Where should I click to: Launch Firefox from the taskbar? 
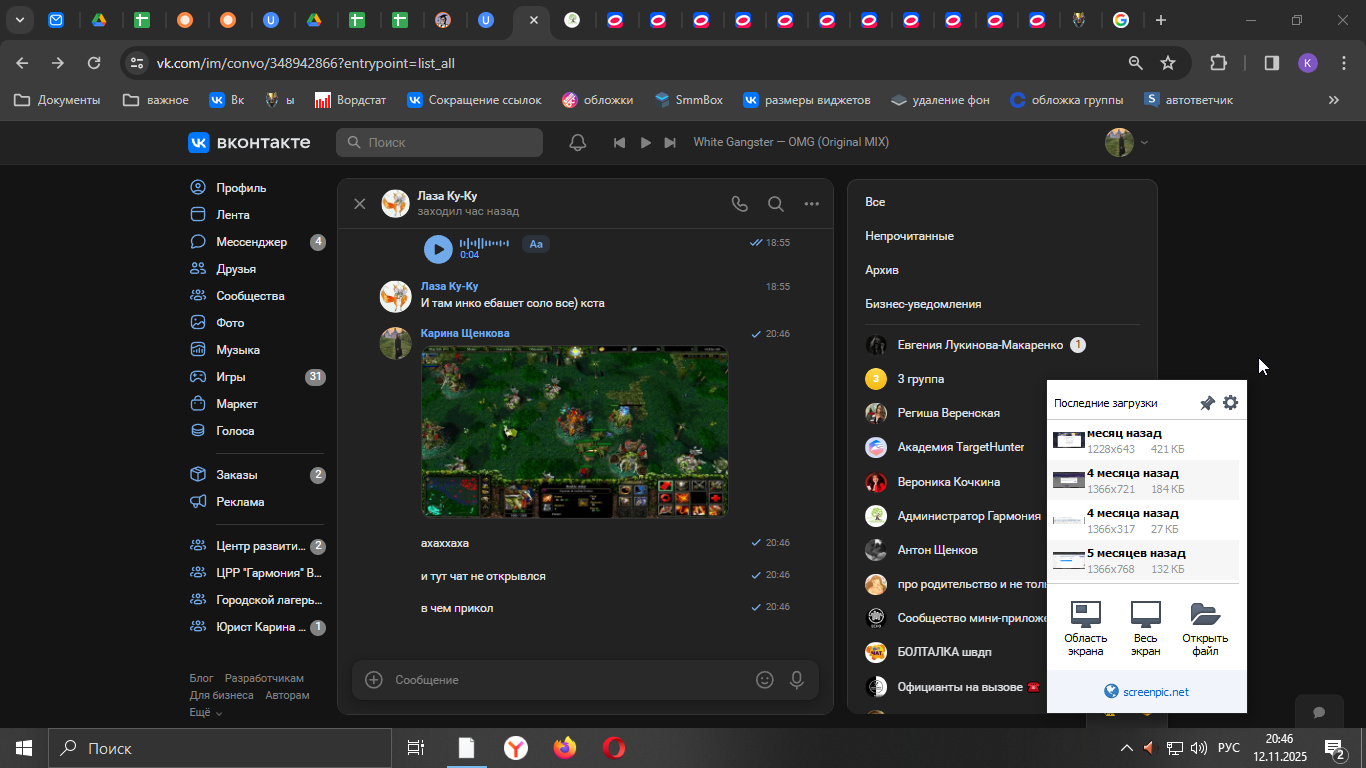pyautogui.click(x=565, y=748)
